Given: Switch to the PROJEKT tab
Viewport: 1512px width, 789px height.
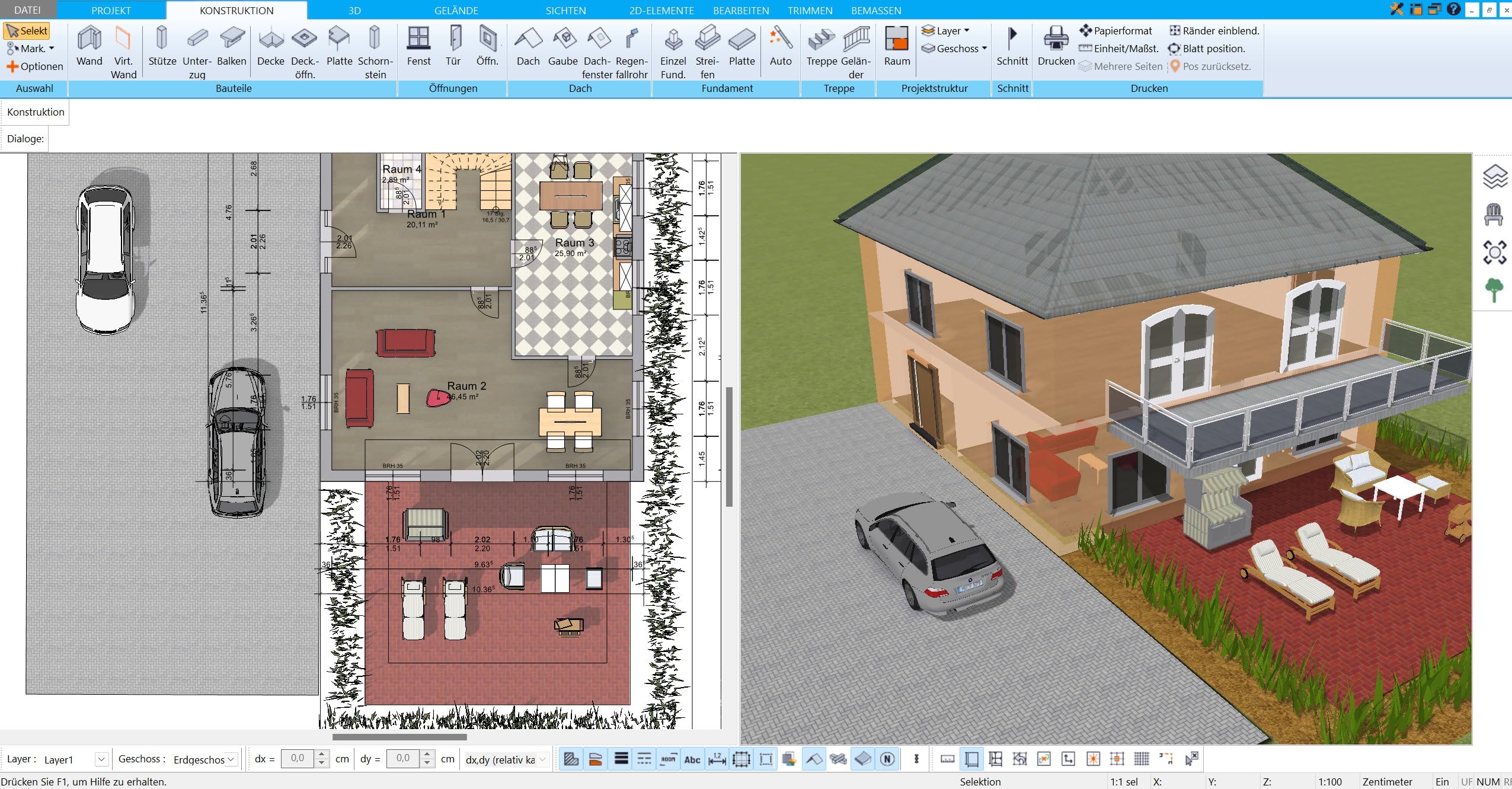Looking at the screenshot, I should tap(111, 11).
